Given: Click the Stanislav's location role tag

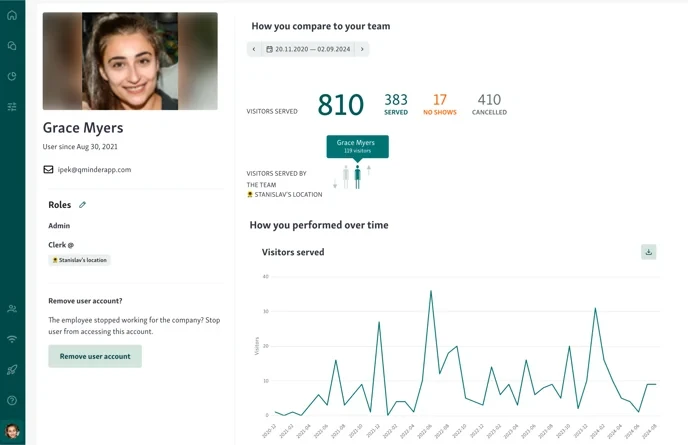Looking at the screenshot, I should pos(79,260).
